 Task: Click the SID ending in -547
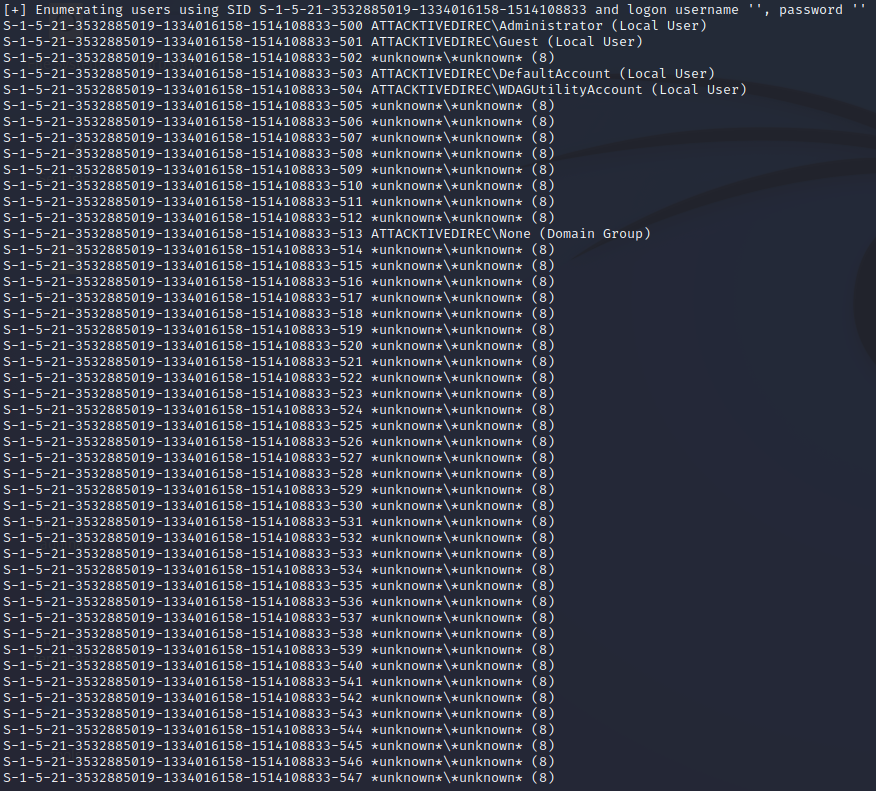[x=183, y=777]
